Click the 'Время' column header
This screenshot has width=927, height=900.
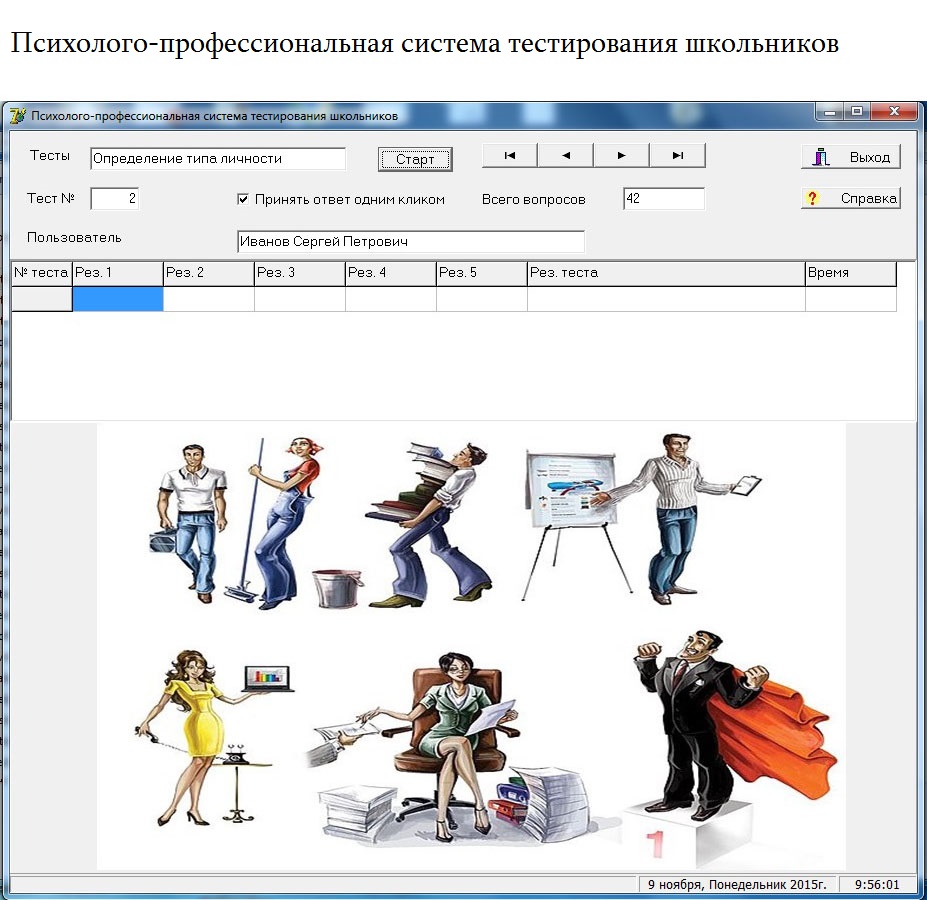[851, 273]
